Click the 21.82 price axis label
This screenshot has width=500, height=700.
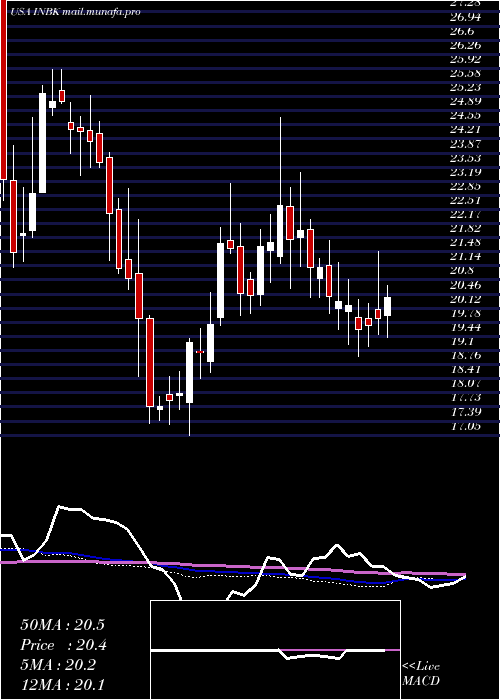coord(465,229)
